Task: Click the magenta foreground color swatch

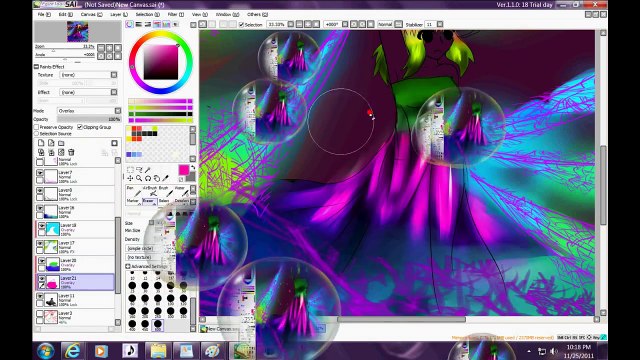Action: click(x=184, y=170)
